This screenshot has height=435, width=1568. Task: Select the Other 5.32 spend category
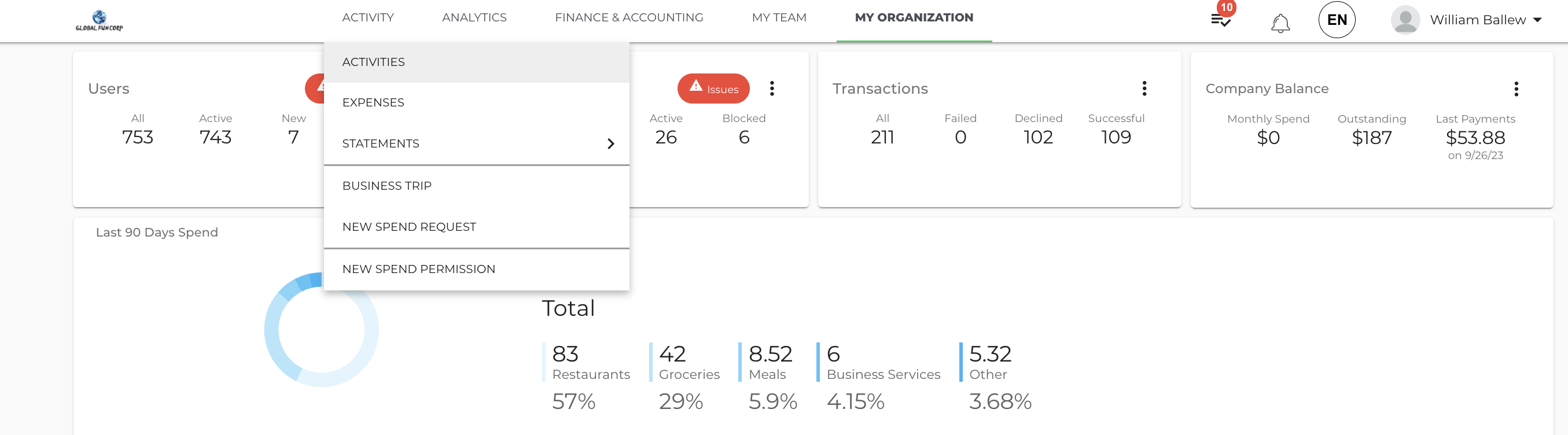(985, 362)
